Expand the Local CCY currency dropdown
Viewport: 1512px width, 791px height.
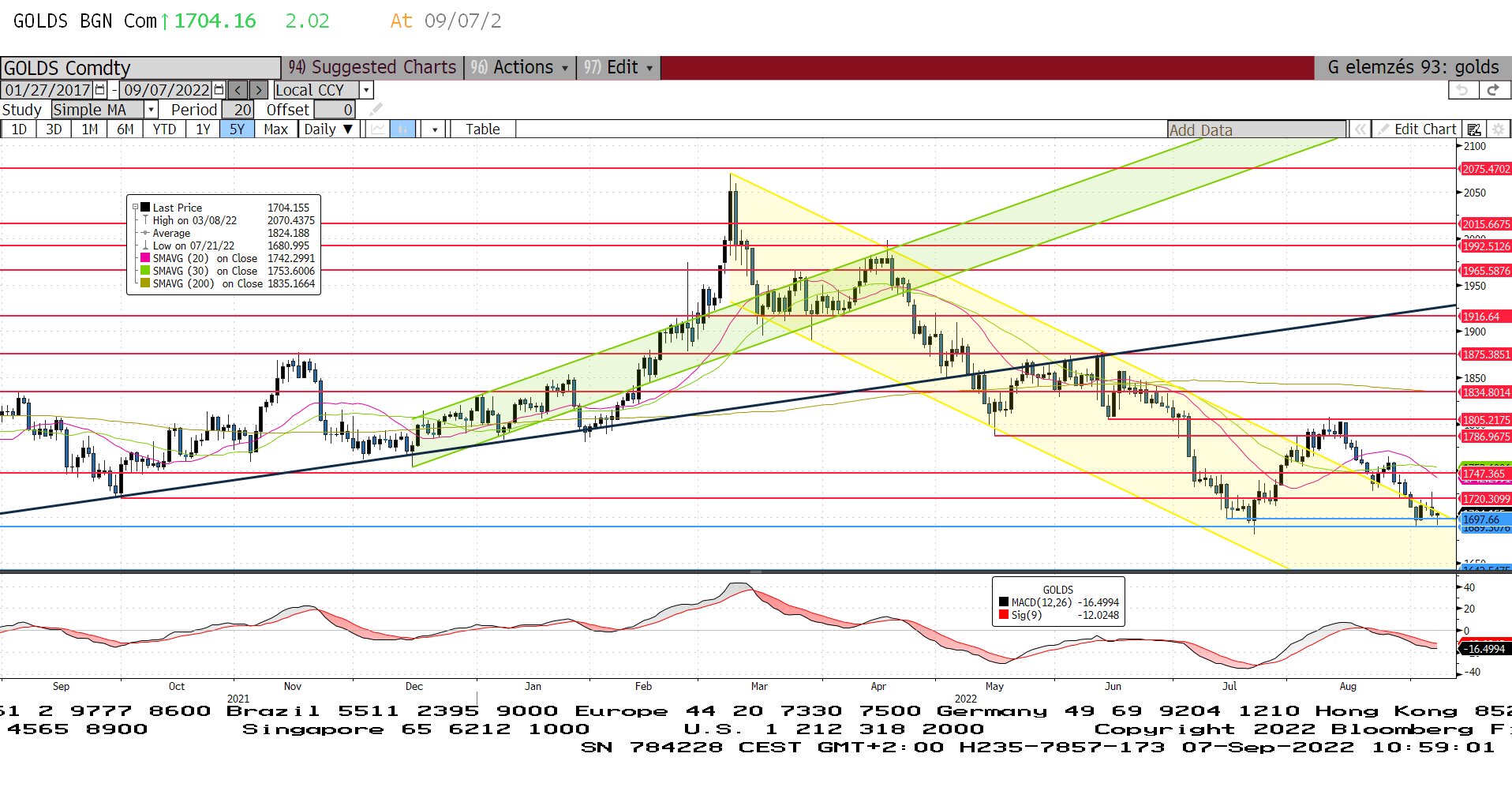point(366,90)
